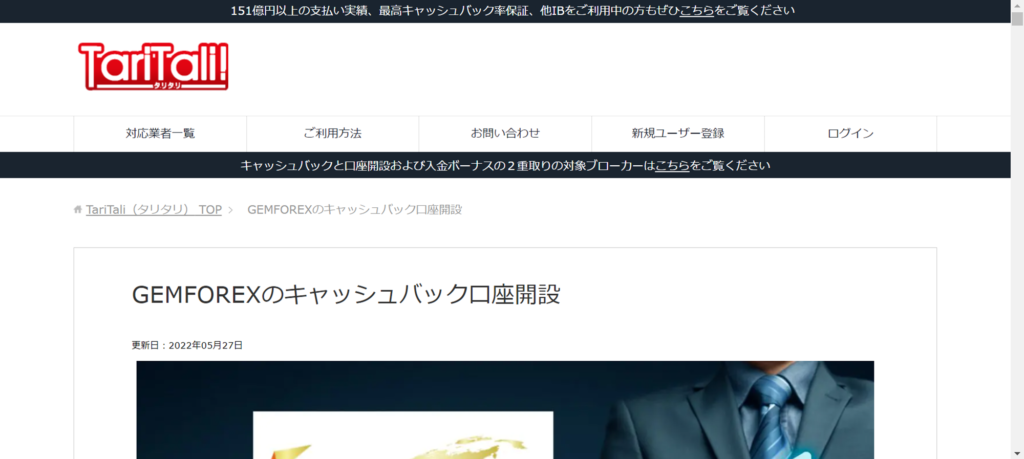Click the breadcrumb chevron separator
1024x459 pixels.
point(231,210)
